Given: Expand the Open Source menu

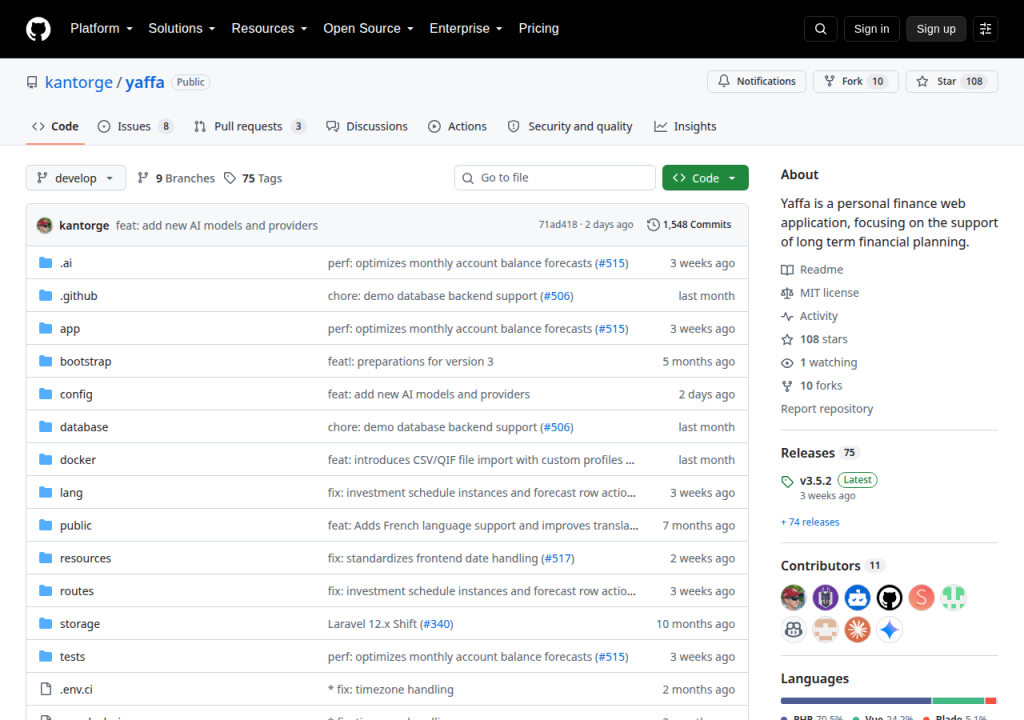Looking at the screenshot, I should (x=368, y=29).
